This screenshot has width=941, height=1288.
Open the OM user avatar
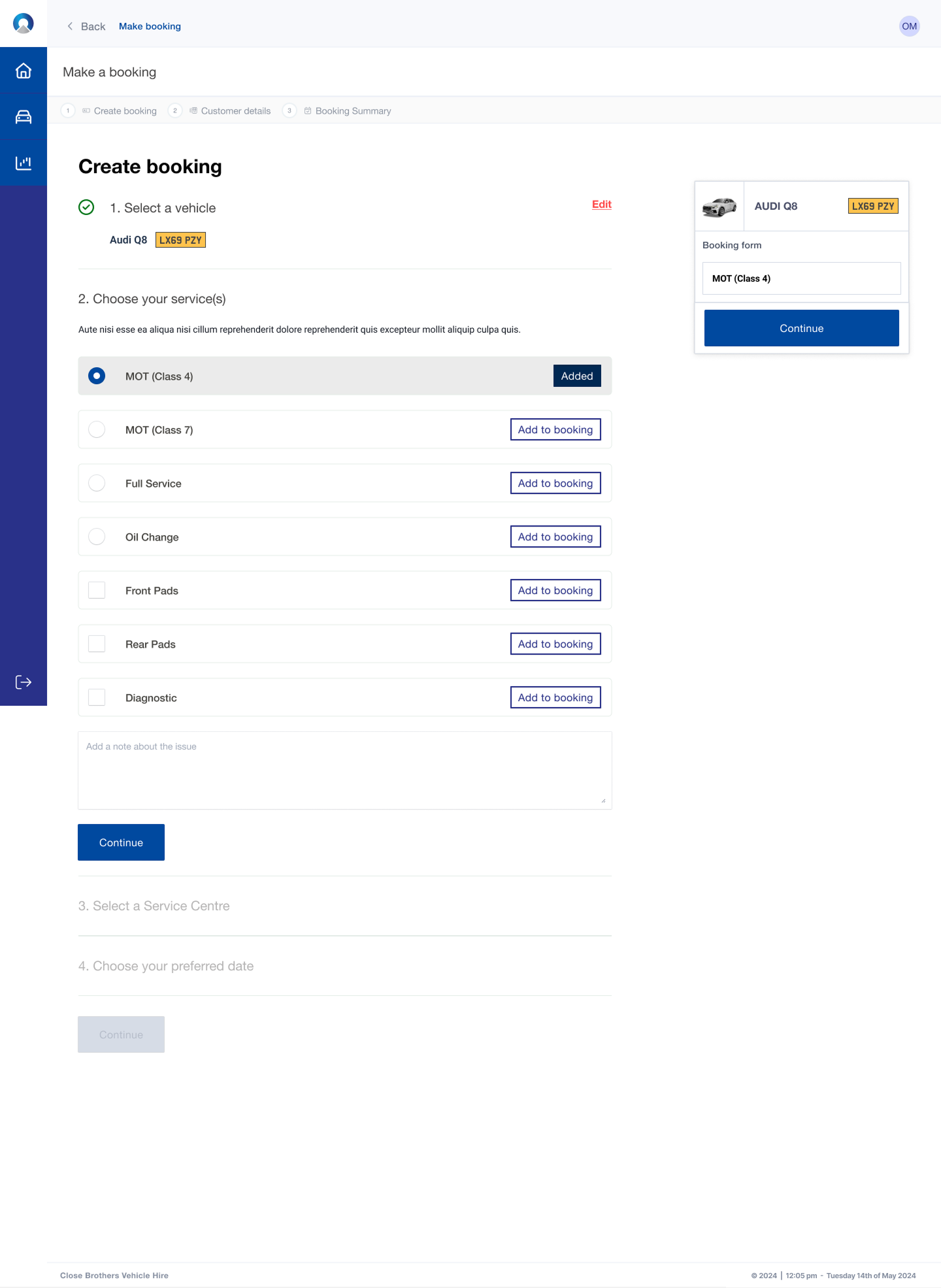[x=909, y=26]
